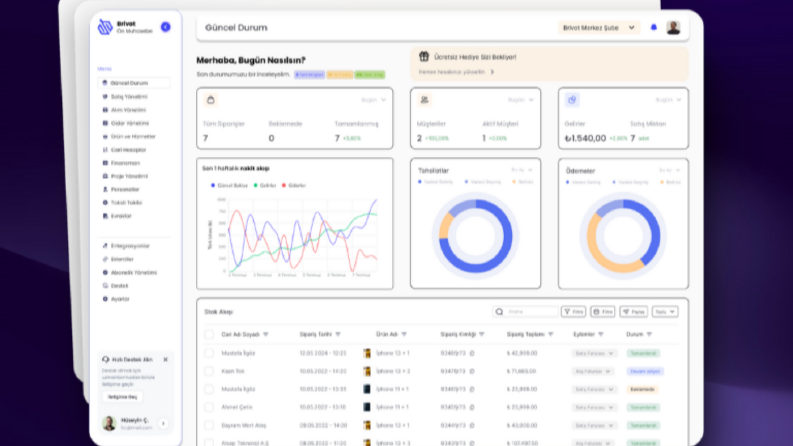Click the gift icon in the banner

[x=424, y=57]
